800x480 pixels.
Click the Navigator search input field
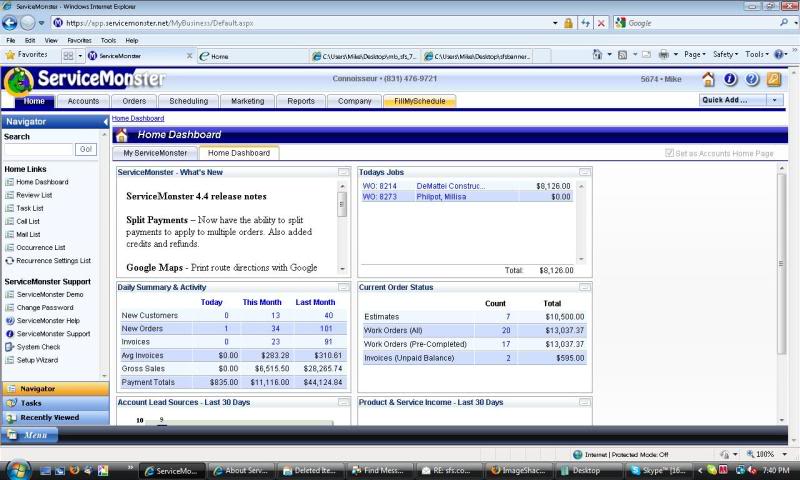[x=39, y=149]
